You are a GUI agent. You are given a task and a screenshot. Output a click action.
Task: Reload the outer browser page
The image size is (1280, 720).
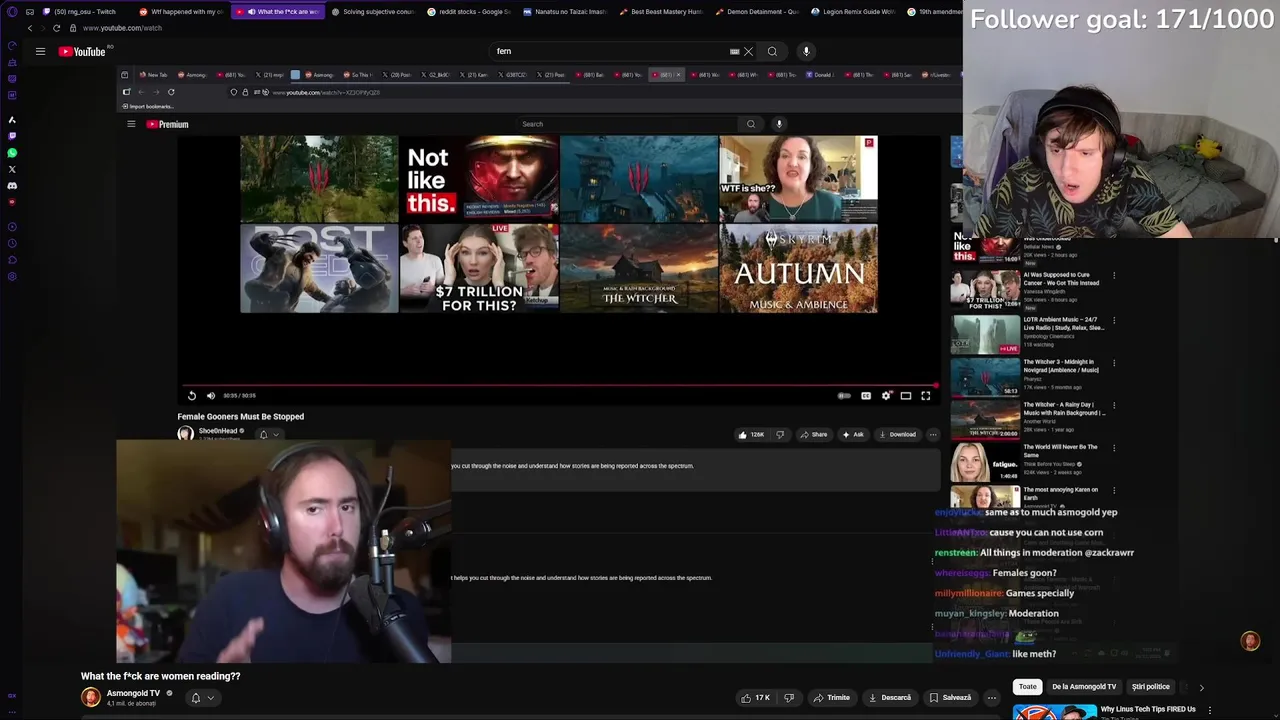pyautogui.click(x=56, y=28)
